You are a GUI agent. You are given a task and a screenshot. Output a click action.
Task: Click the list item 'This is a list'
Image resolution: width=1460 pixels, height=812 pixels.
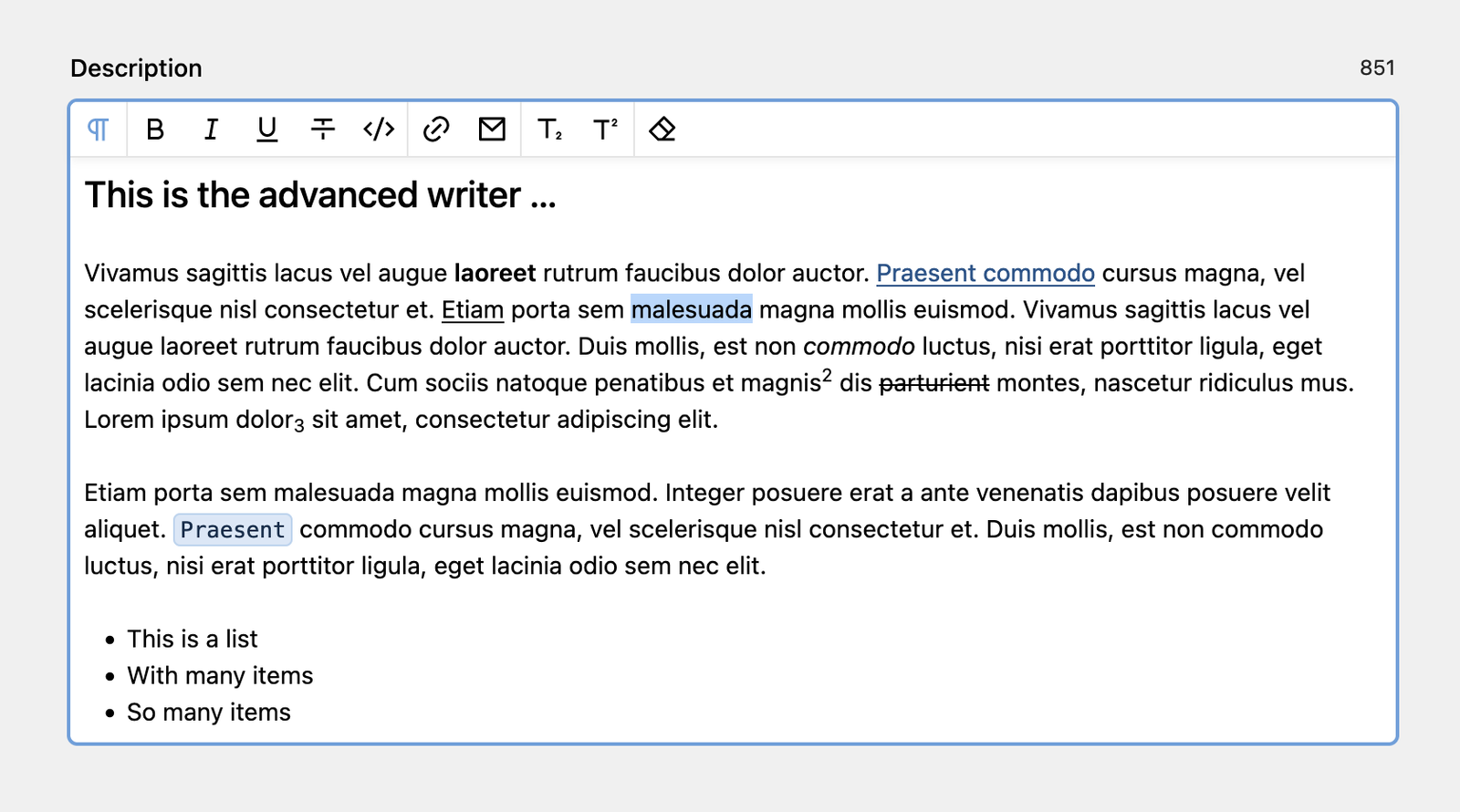click(193, 640)
